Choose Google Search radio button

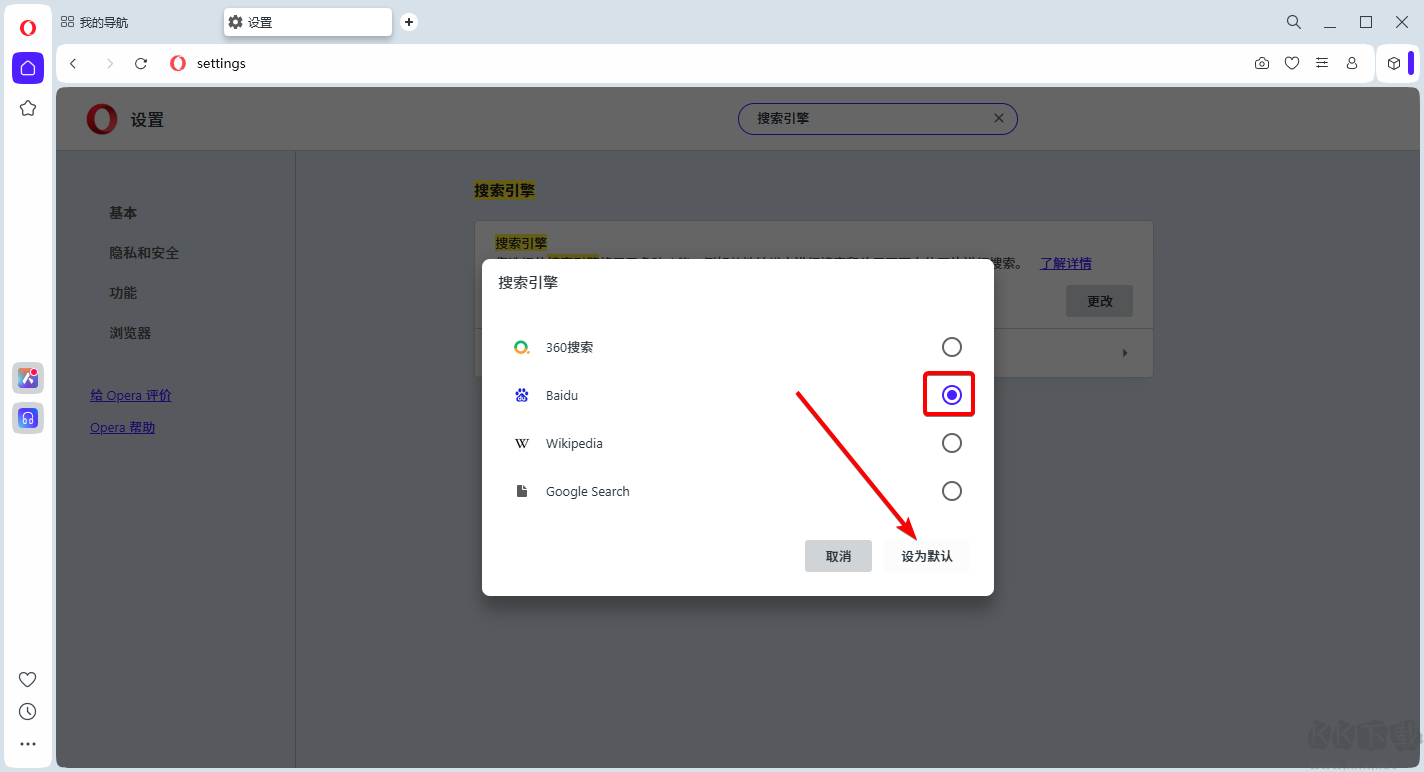tap(951, 491)
